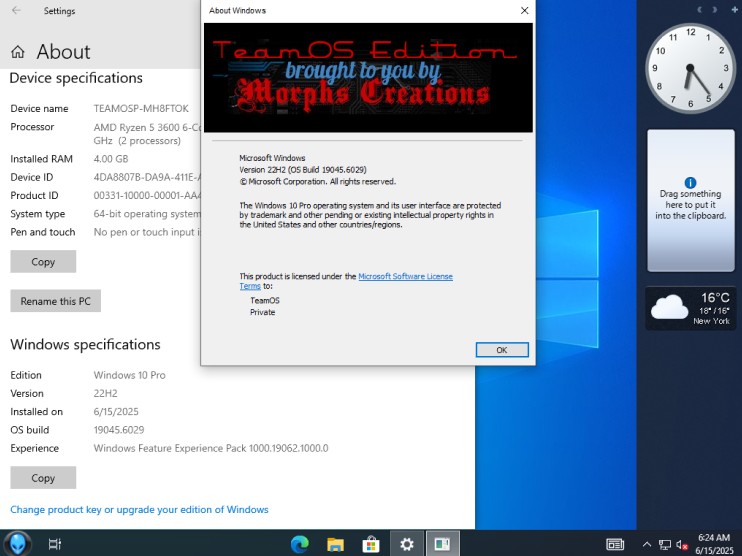Copy device specifications
Viewport: 742px width, 556px height.
43,262
